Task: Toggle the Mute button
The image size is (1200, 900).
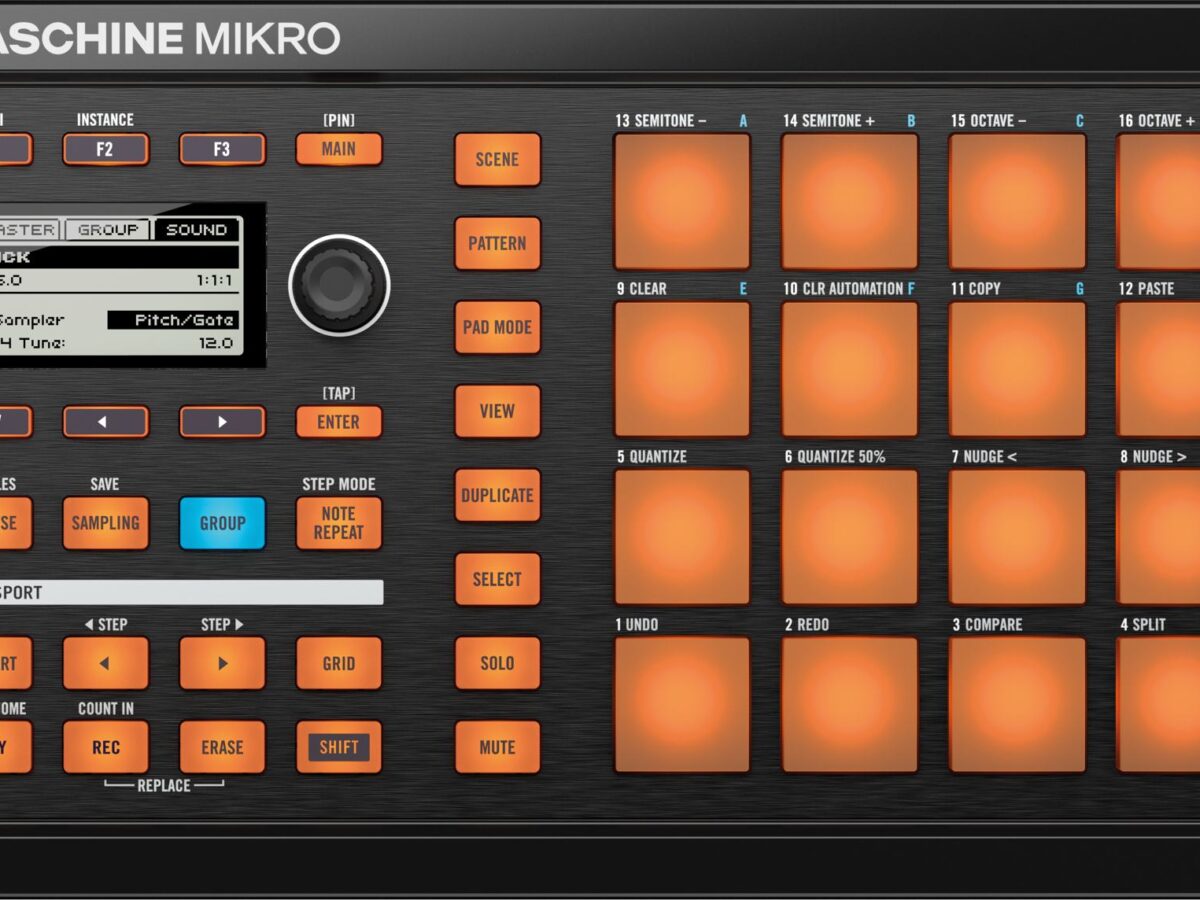Action: tap(497, 747)
